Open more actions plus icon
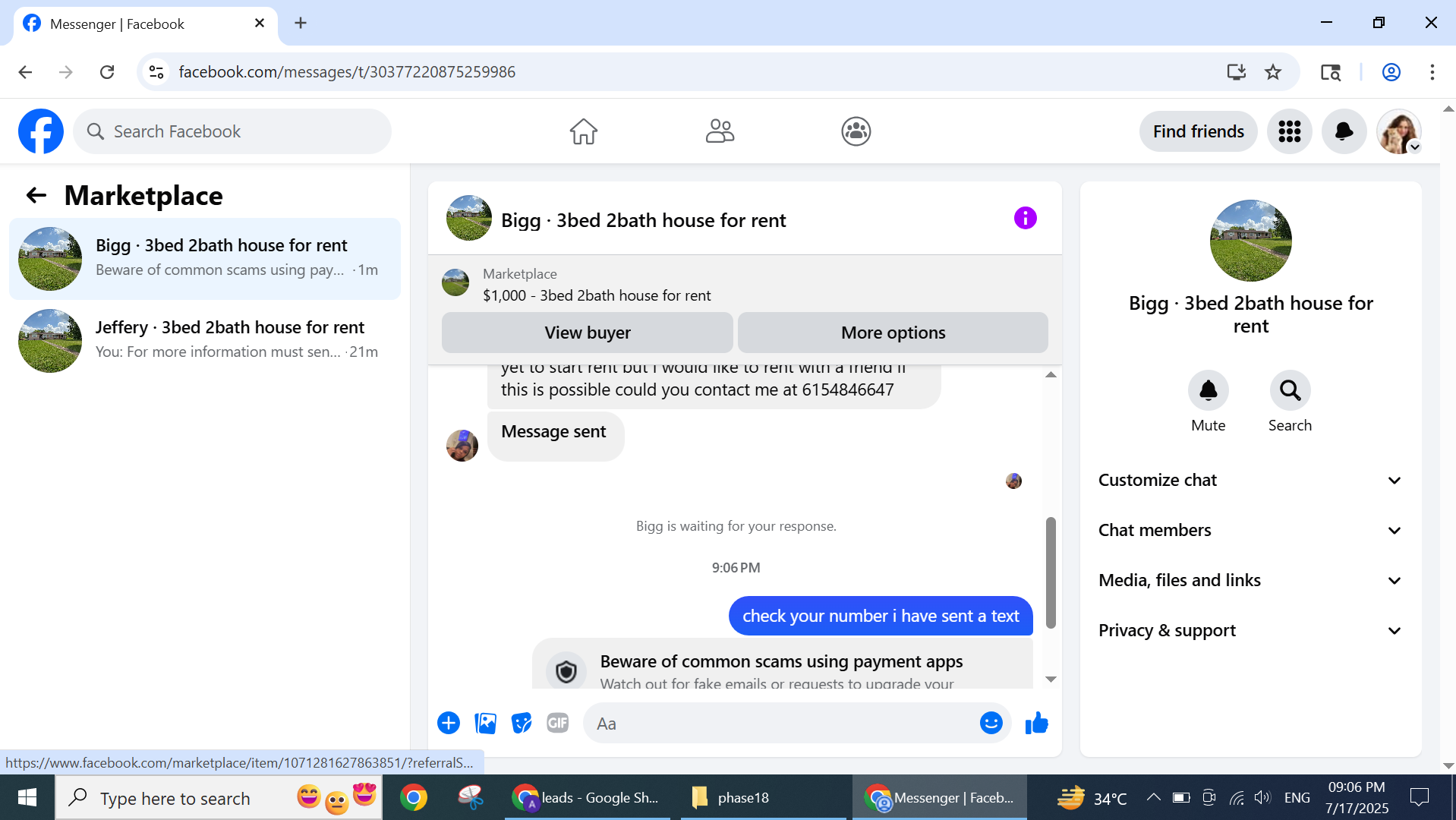 tap(449, 723)
